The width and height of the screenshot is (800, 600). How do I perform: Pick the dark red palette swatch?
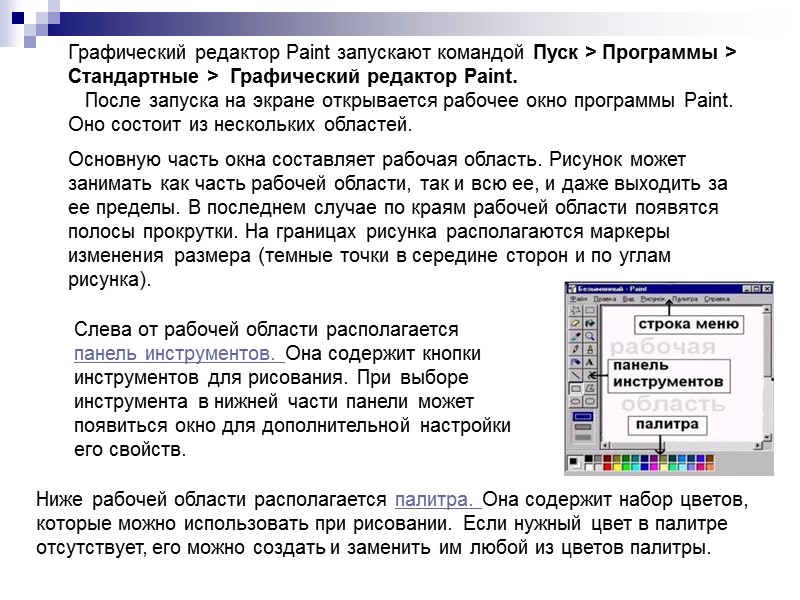point(607,458)
